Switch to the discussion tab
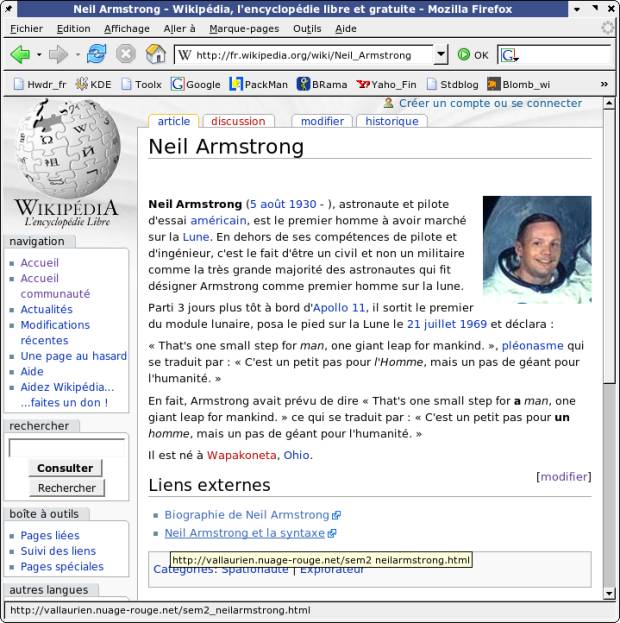Viewport: 620px width, 623px height. click(x=238, y=121)
